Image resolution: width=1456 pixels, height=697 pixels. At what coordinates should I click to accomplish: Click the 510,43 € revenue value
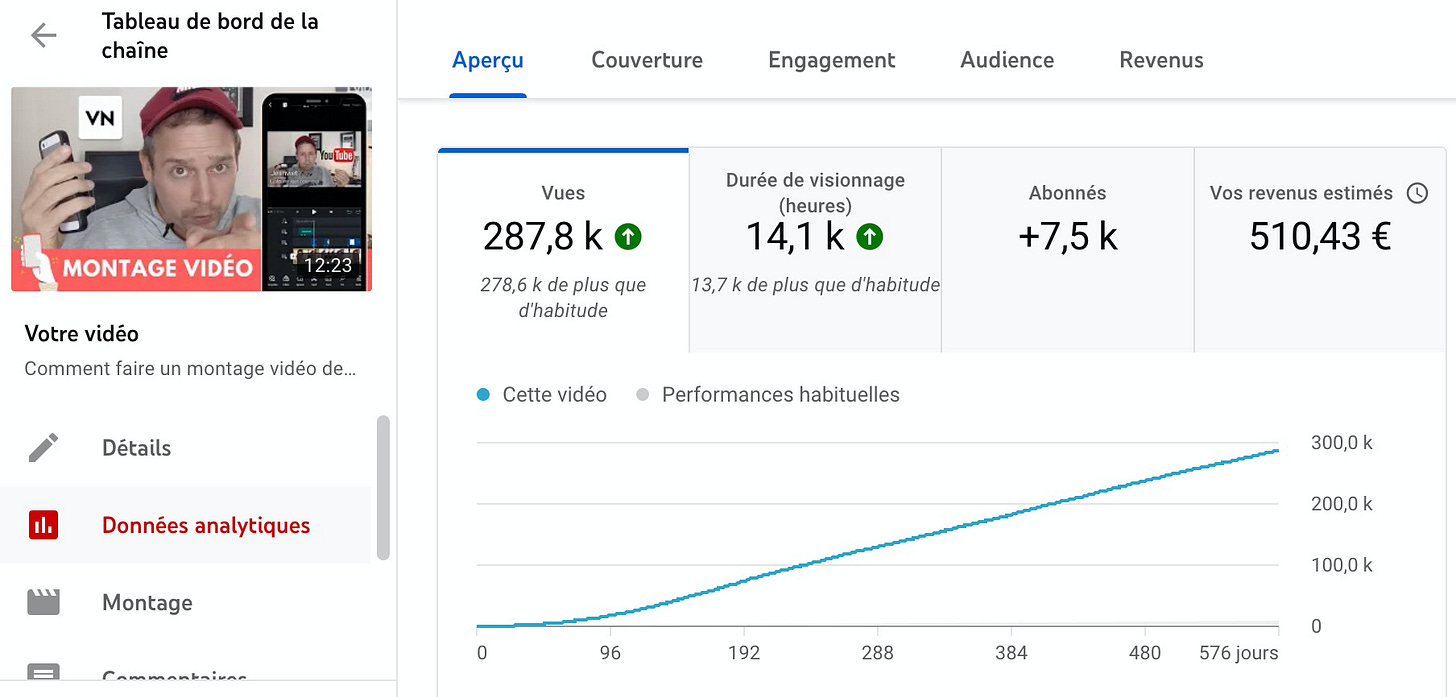click(1320, 237)
